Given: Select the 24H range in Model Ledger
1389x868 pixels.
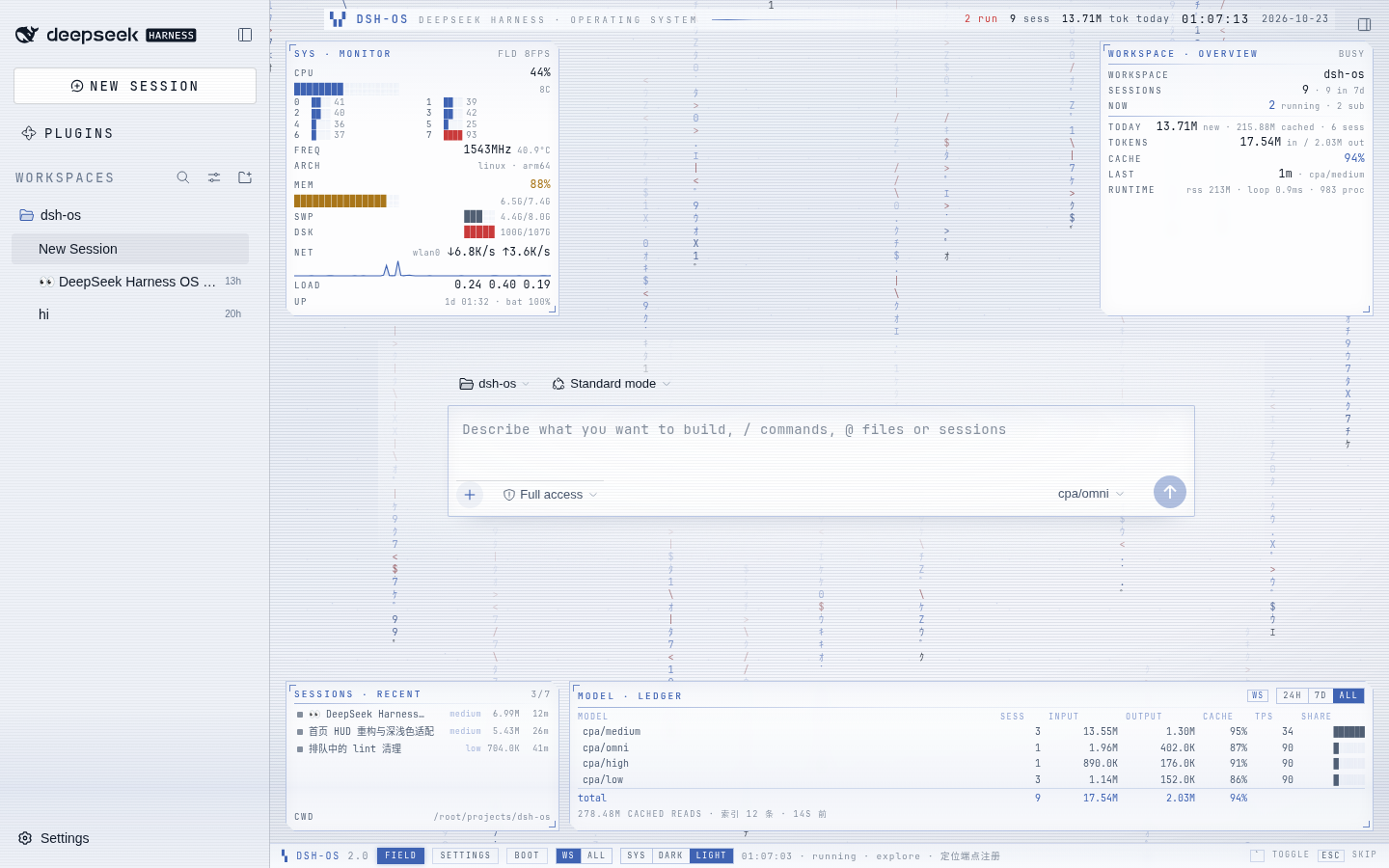Looking at the screenshot, I should pos(1293,695).
